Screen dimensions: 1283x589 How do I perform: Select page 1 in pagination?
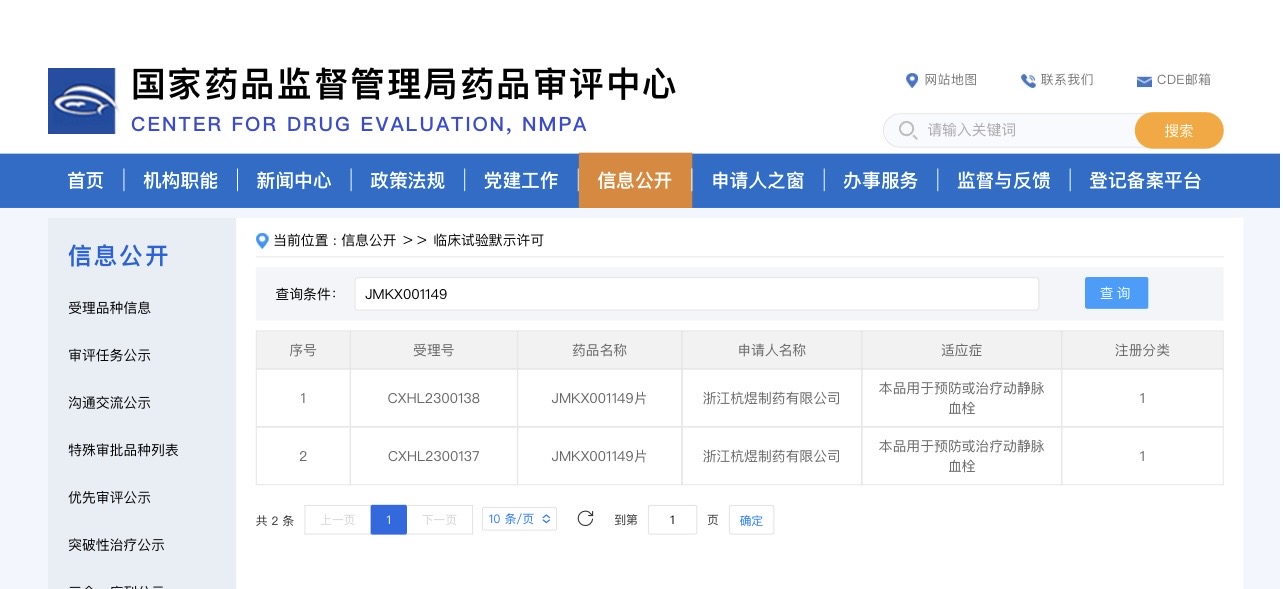point(388,520)
